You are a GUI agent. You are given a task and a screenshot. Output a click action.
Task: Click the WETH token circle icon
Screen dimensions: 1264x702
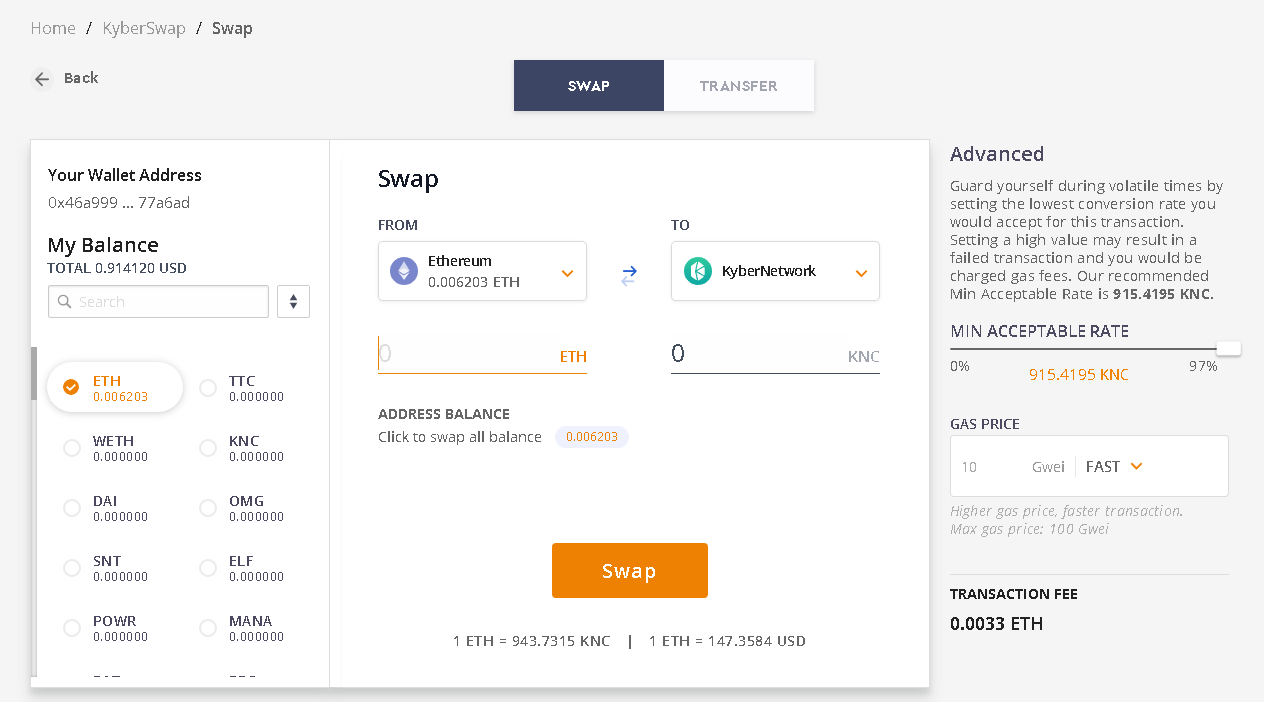tap(71, 448)
